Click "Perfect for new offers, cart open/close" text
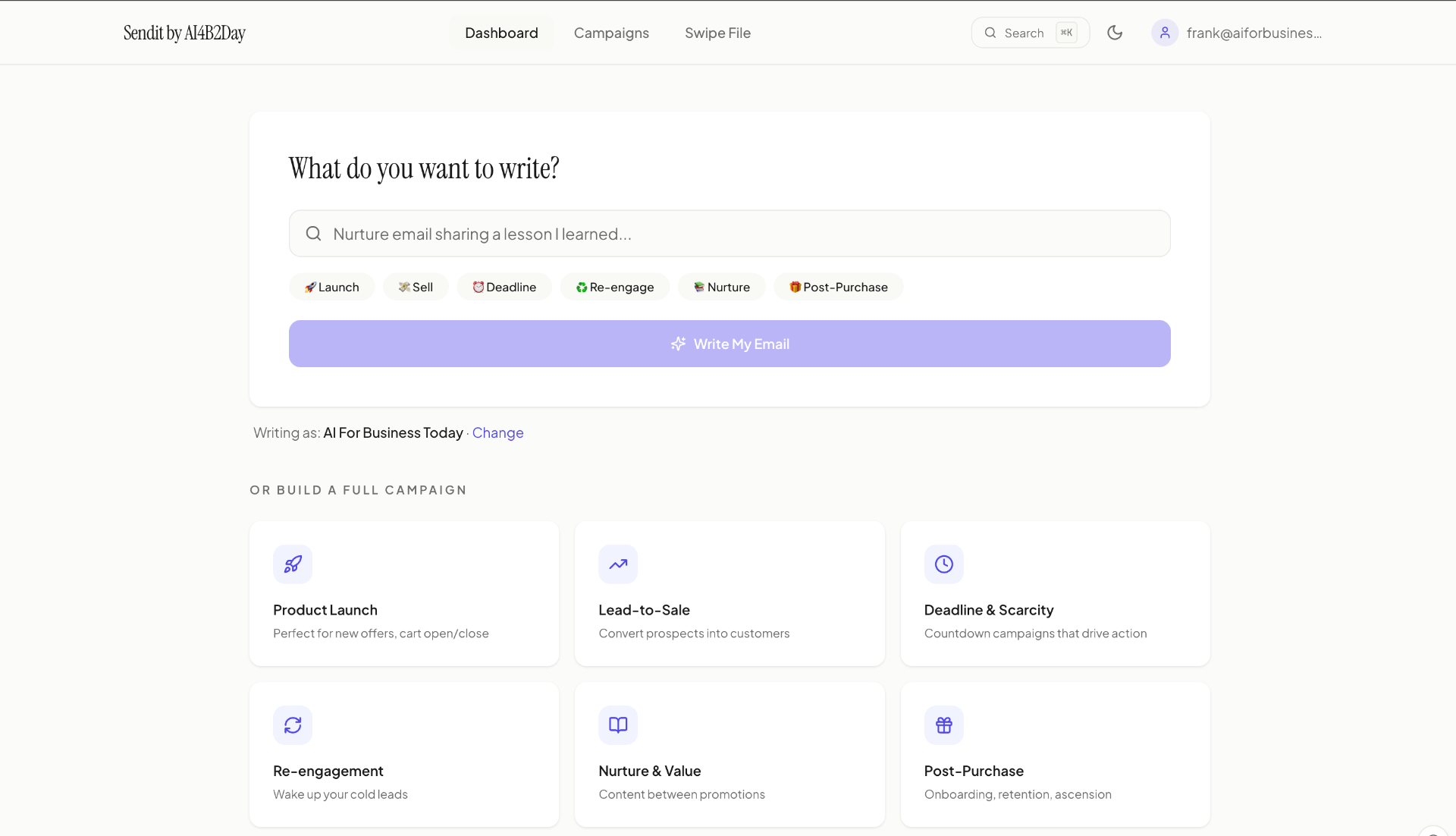This screenshot has width=1456, height=836. point(381,633)
